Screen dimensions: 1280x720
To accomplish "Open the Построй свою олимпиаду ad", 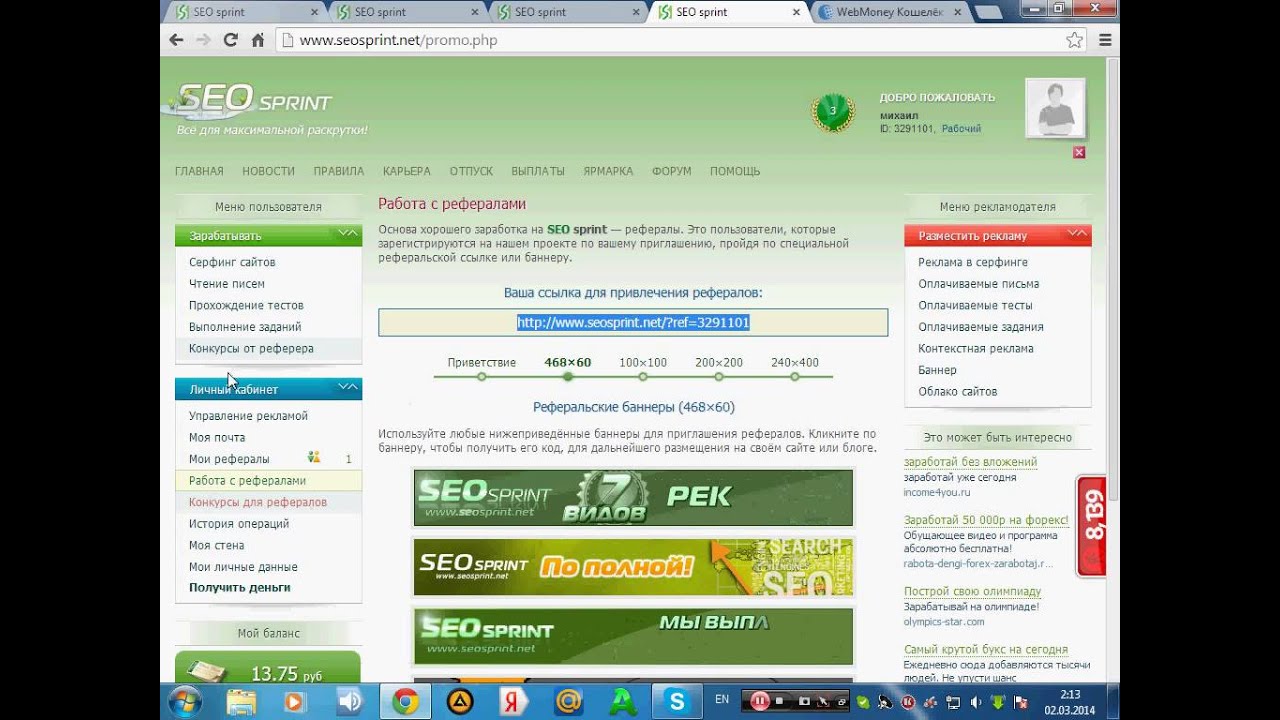I will coord(972,592).
